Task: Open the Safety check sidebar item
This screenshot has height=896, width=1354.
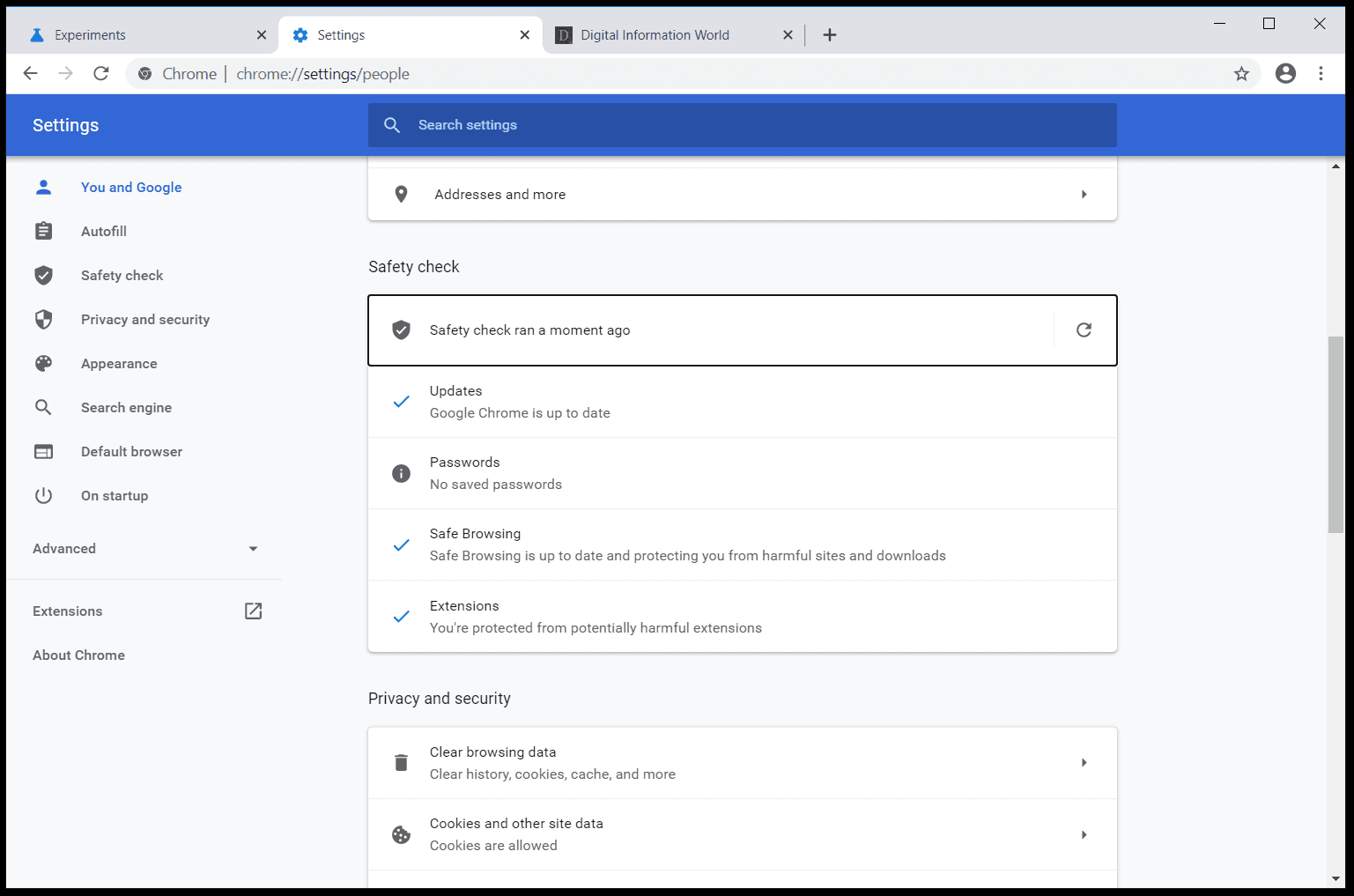Action: 122,275
